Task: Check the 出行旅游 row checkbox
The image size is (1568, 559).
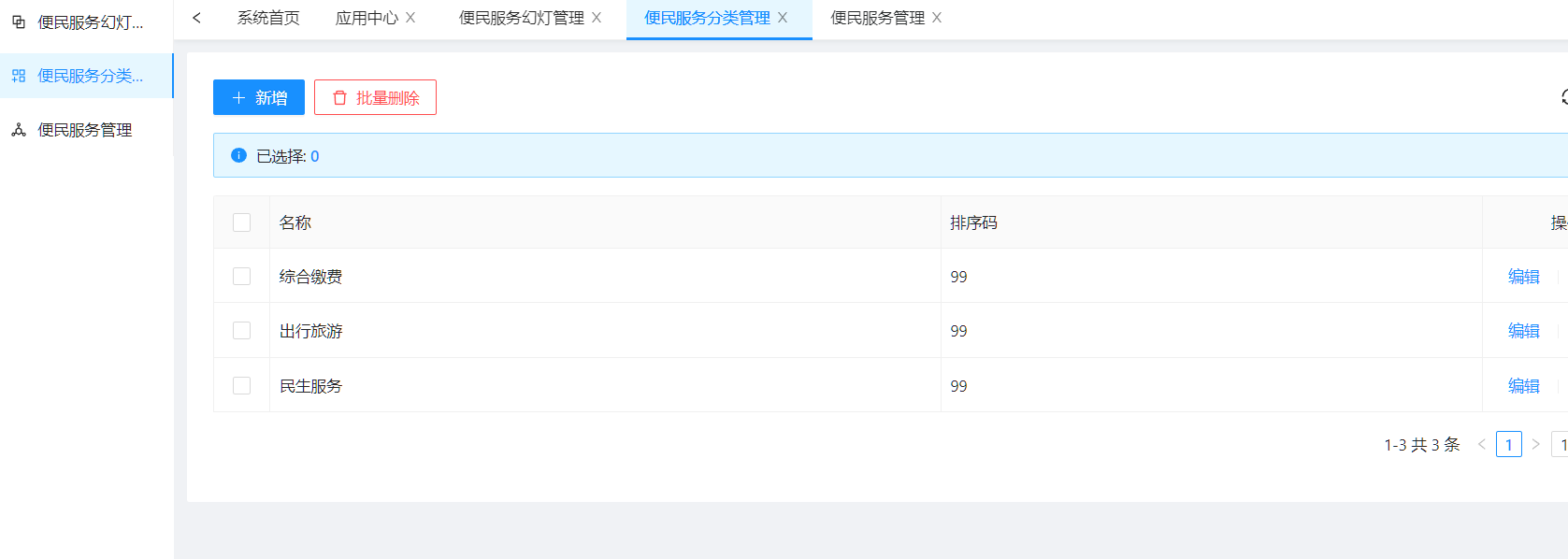Action: (241, 331)
